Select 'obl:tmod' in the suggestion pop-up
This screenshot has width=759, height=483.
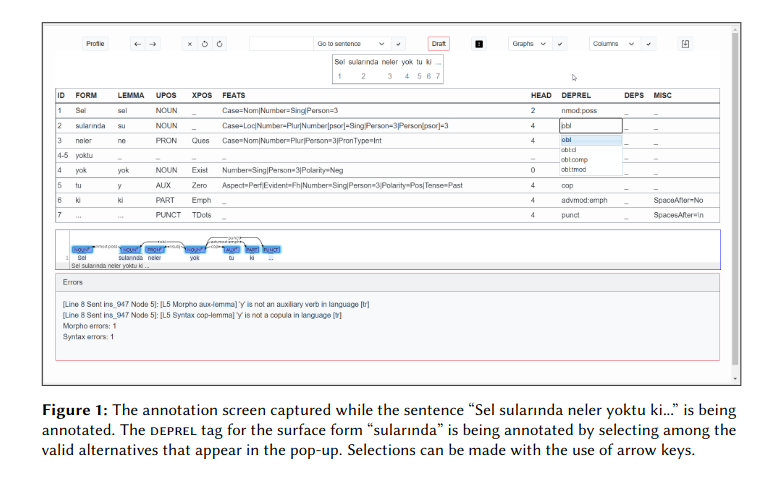pos(591,170)
